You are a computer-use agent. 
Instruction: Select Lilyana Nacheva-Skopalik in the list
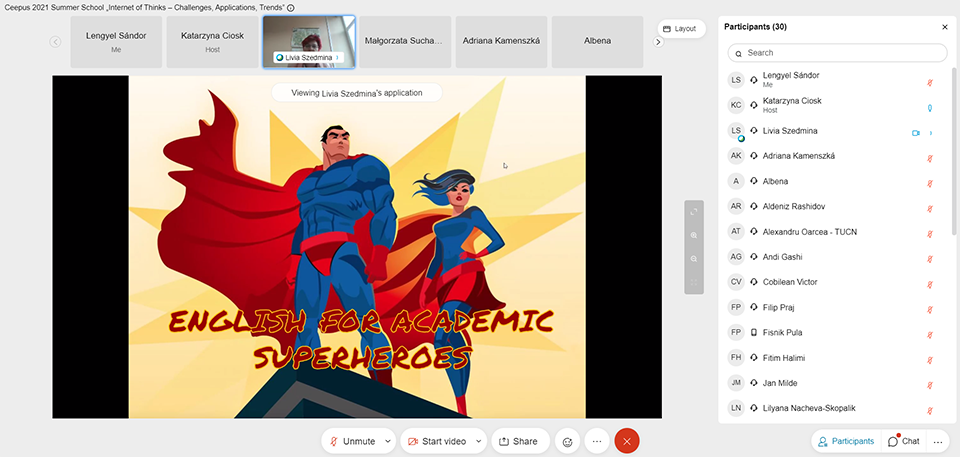coord(833,408)
